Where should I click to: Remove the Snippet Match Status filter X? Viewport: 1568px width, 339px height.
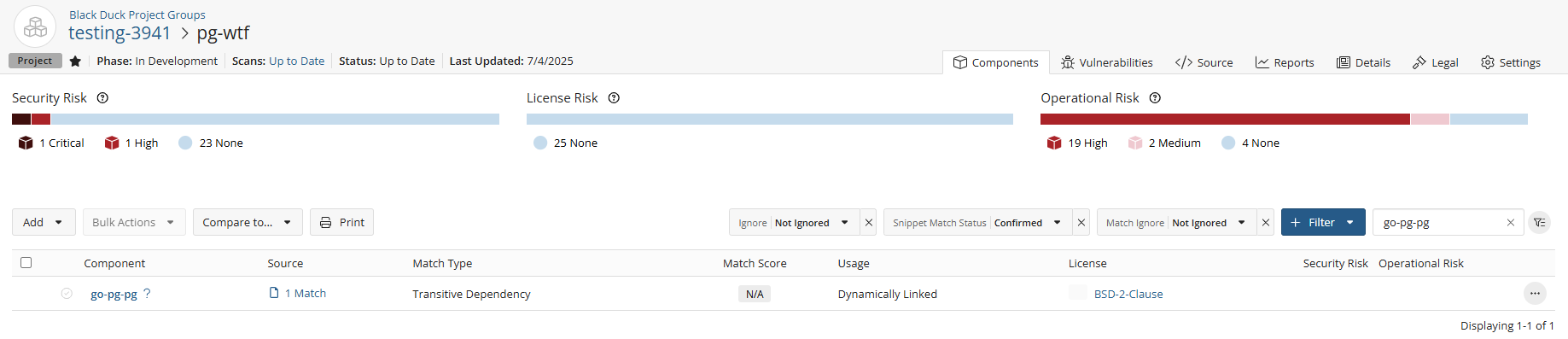[1081, 223]
